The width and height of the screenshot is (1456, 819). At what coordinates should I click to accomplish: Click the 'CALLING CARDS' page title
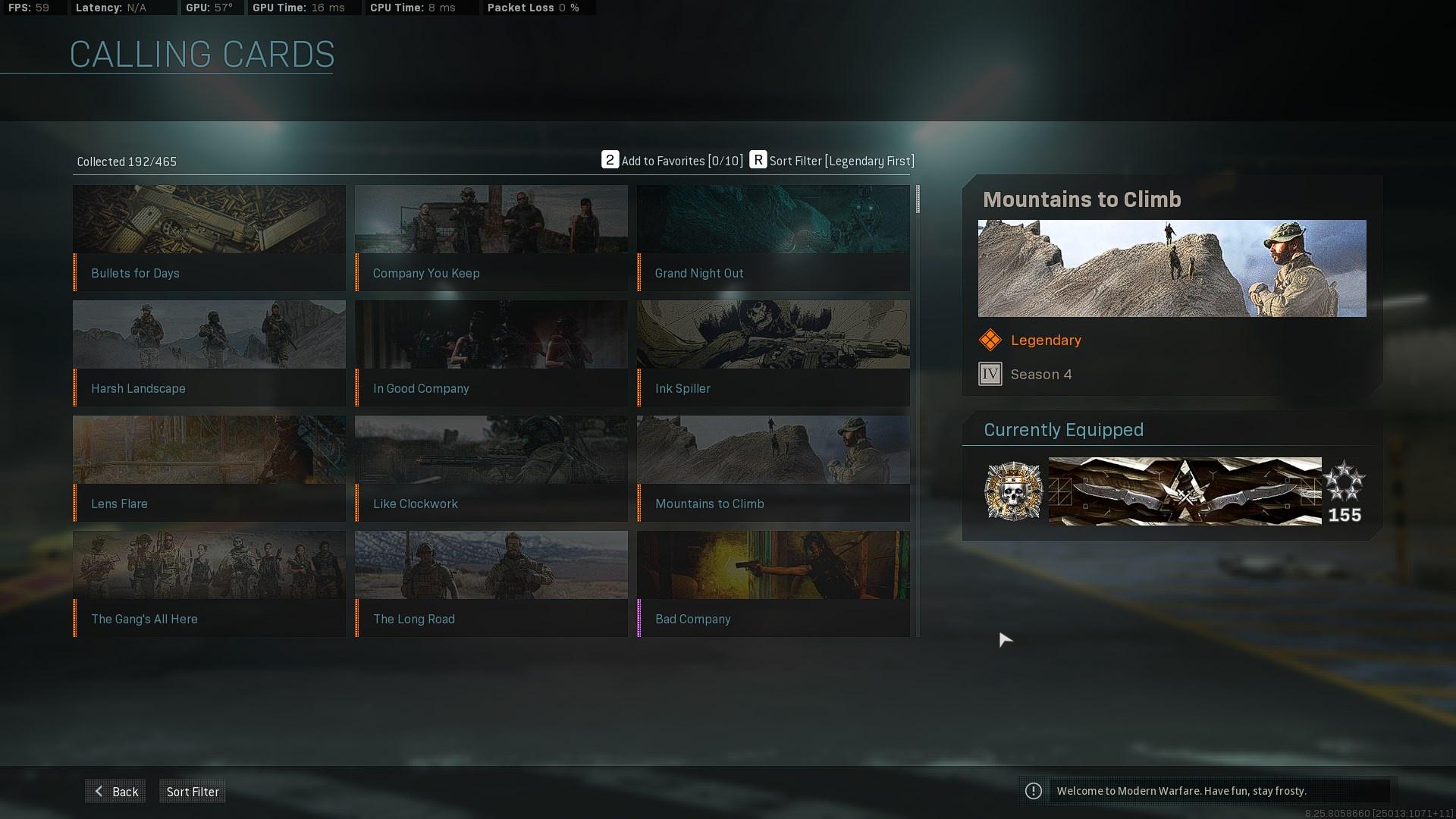pyautogui.click(x=202, y=55)
